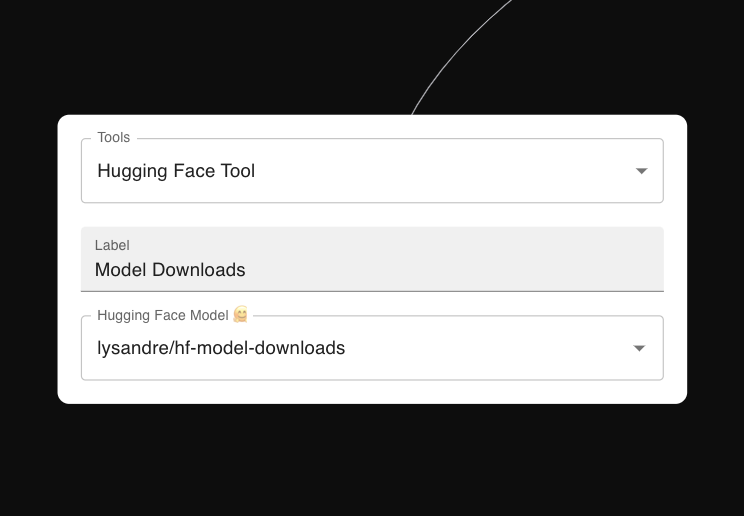Click the Hugging Face Model caret icon
This screenshot has width=744, height=516.
point(639,349)
